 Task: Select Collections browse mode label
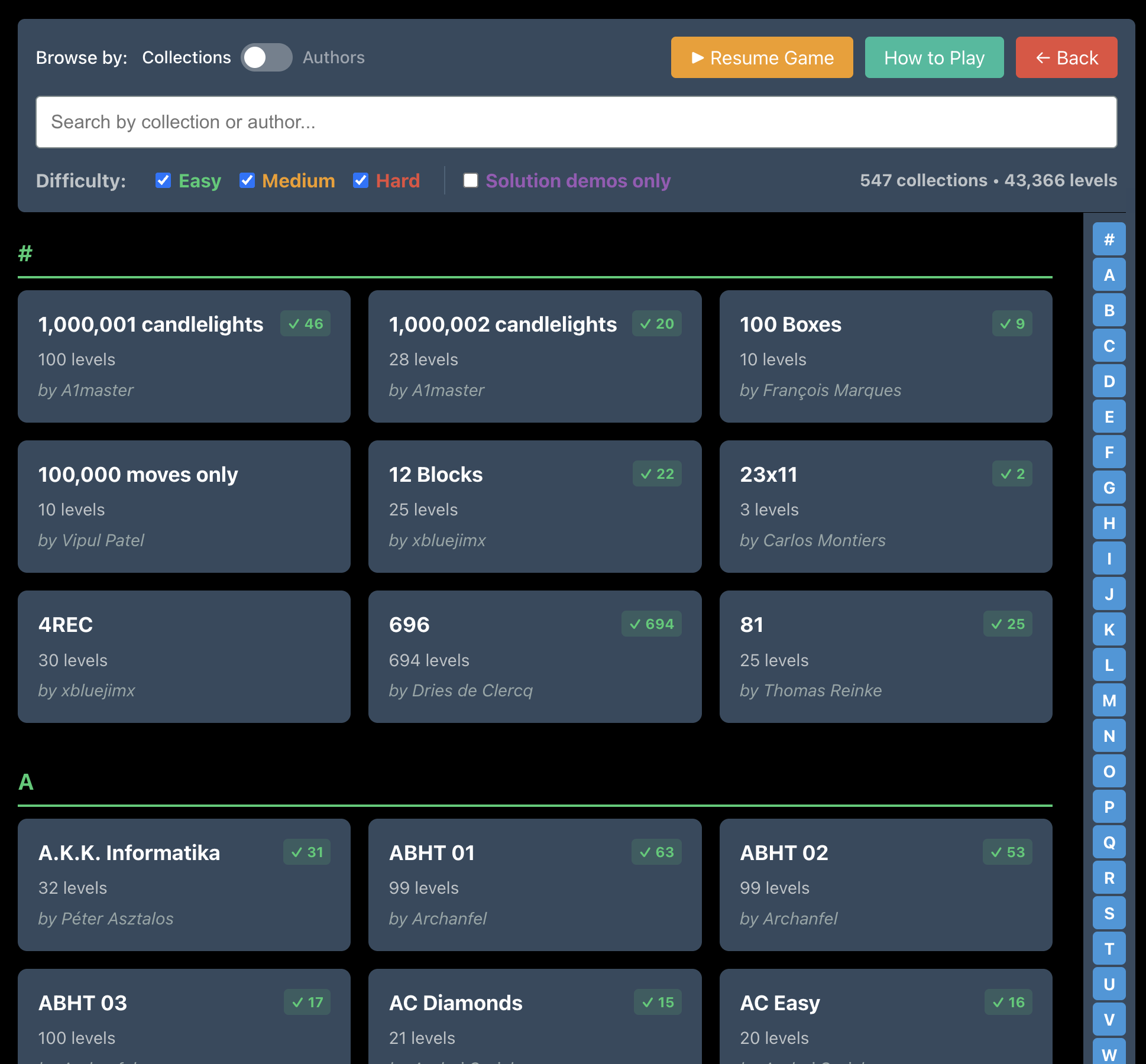point(186,57)
